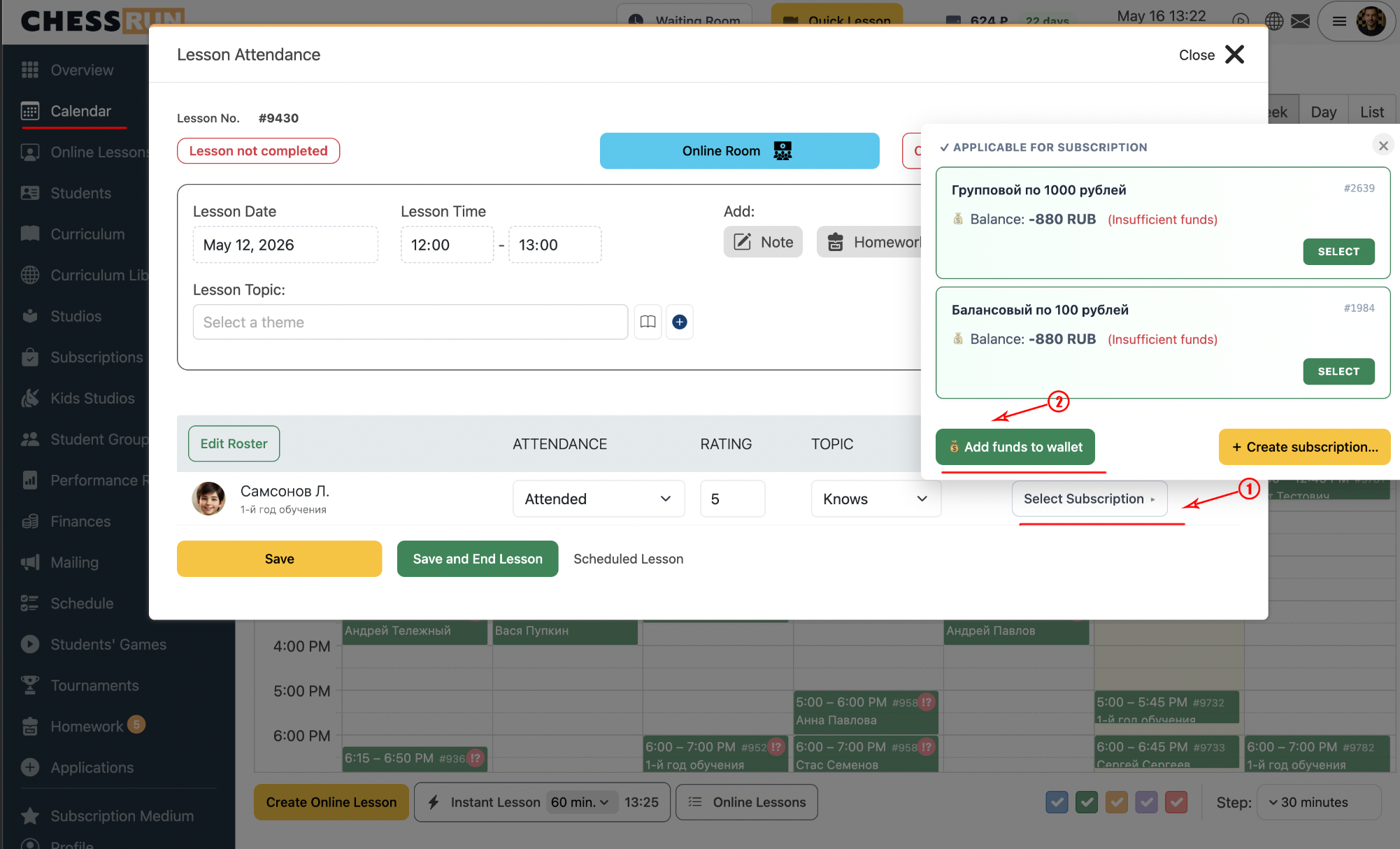This screenshot has width=1400, height=849.
Task: Click the blue plus add-topic icon
Action: pyautogui.click(x=680, y=322)
